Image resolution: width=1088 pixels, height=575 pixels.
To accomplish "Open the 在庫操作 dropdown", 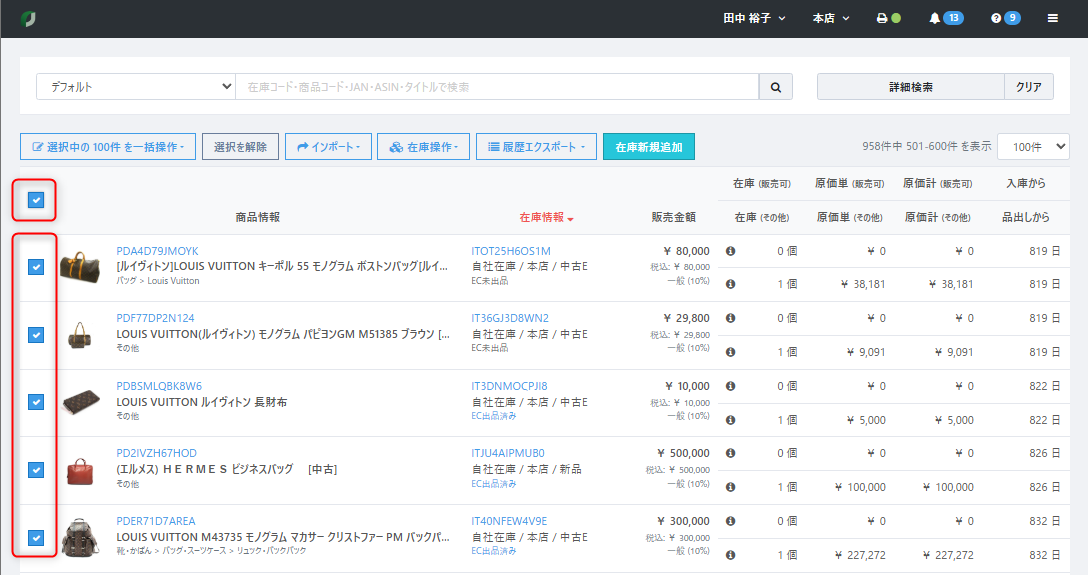I will (423, 147).
